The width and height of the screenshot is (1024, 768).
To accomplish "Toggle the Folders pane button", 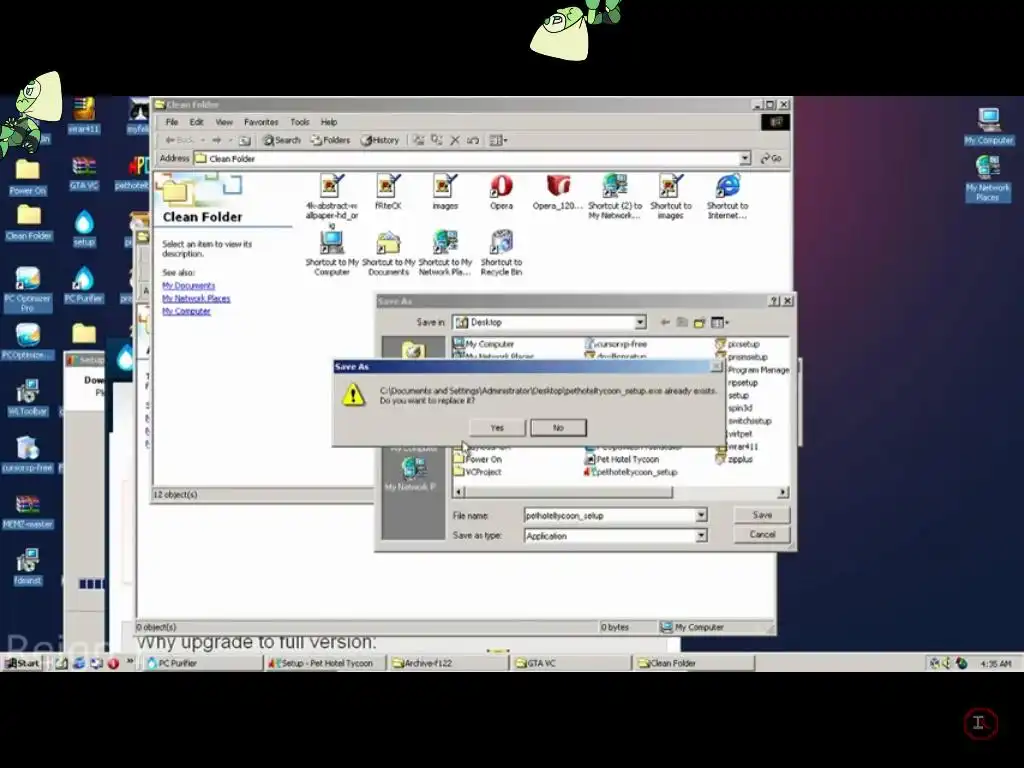I will [330, 140].
